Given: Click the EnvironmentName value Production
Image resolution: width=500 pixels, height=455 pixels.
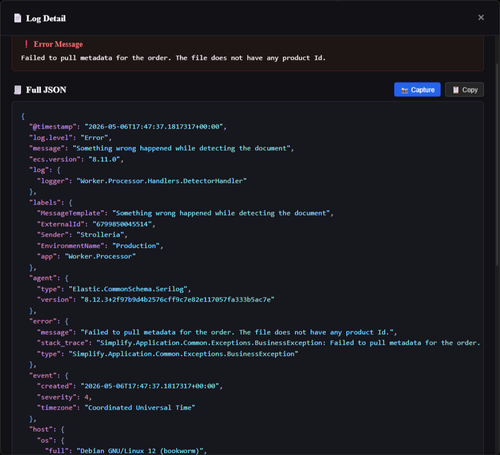Looking at the screenshot, I should tap(138, 246).
